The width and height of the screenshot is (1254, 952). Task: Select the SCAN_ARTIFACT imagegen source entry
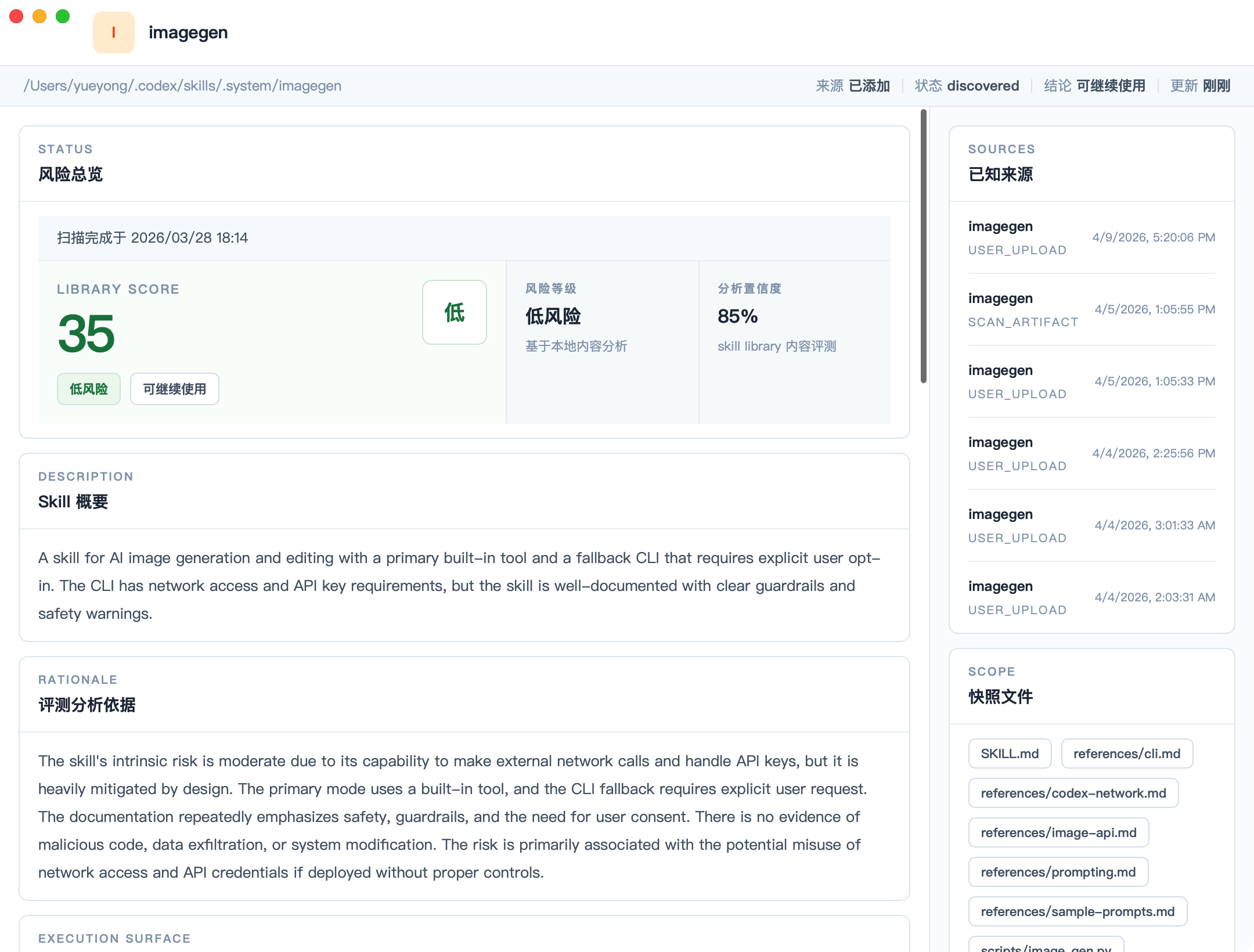point(1091,309)
